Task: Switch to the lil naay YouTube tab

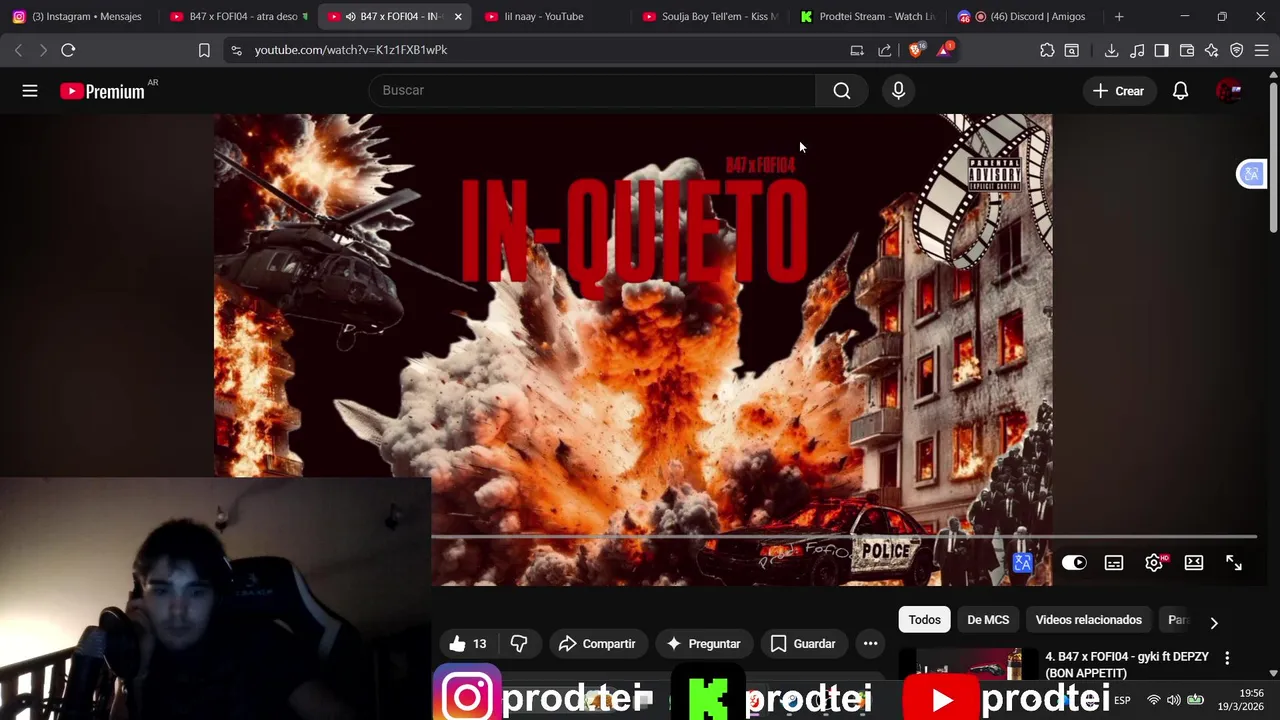Action: [543, 16]
